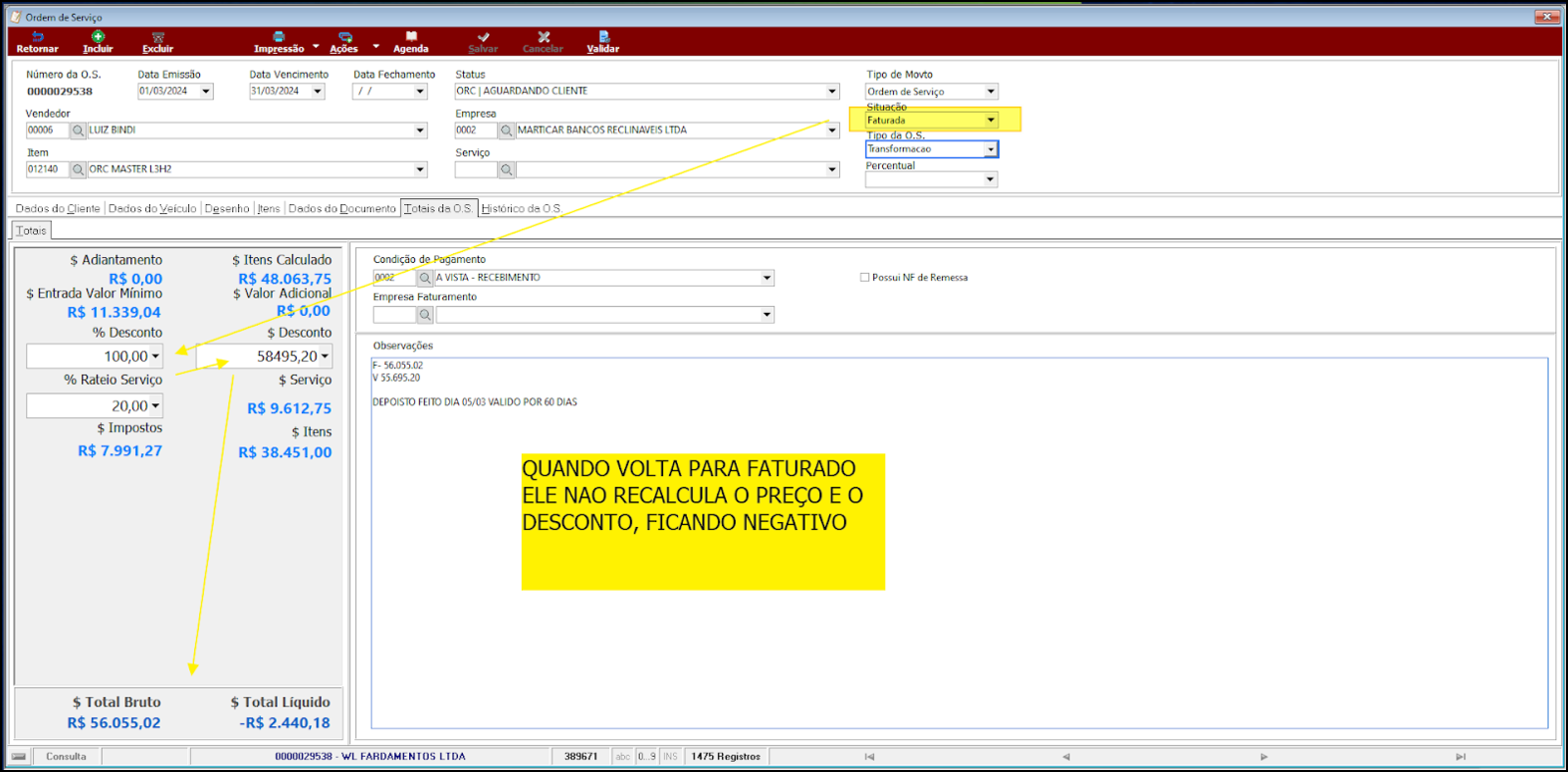The height and width of the screenshot is (772, 1568).
Task: Open the Condição de Pagamento dropdown
Action: click(x=767, y=278)
